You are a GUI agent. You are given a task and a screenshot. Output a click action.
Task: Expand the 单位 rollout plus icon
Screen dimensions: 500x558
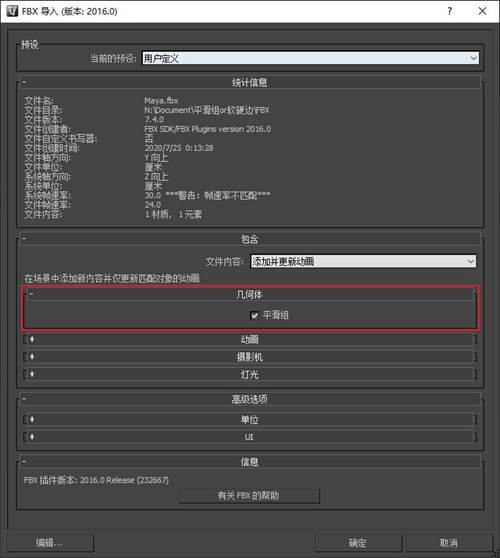[32, 420]
